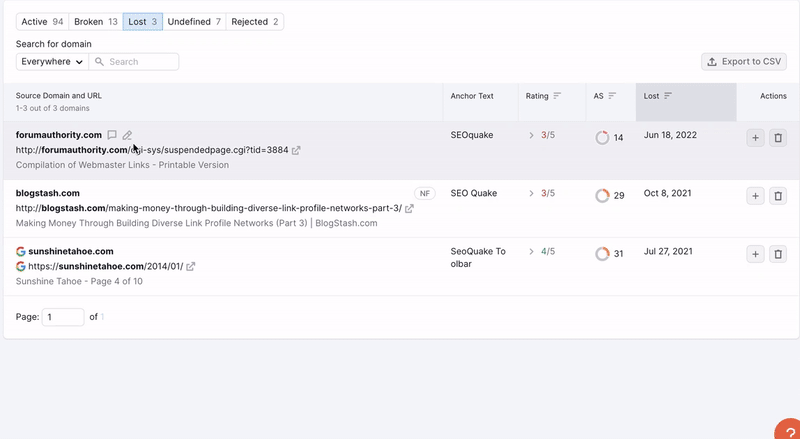
Task: Open forumauthority.com URL external link icon
Action: (x=296, y=150)
